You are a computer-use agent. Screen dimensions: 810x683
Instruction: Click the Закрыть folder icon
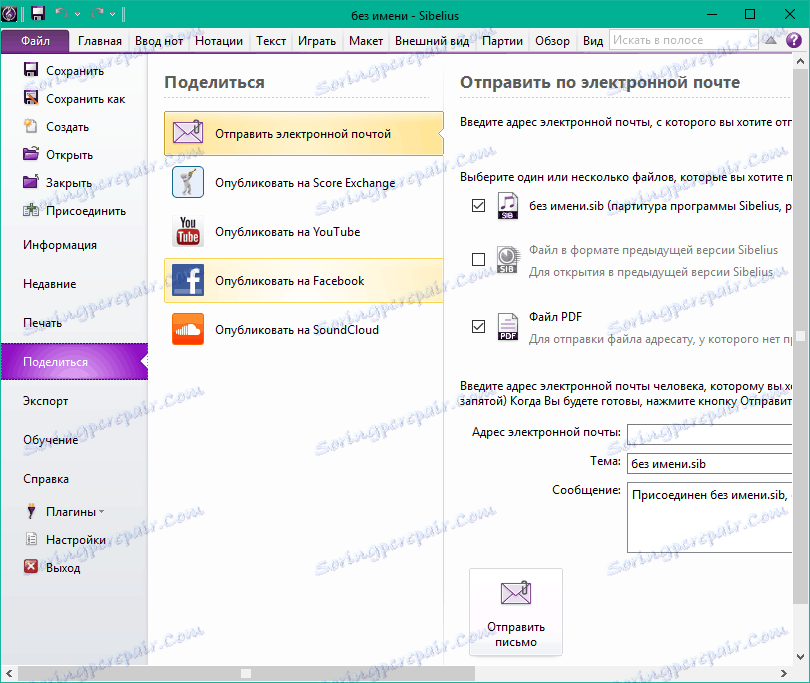31,181
